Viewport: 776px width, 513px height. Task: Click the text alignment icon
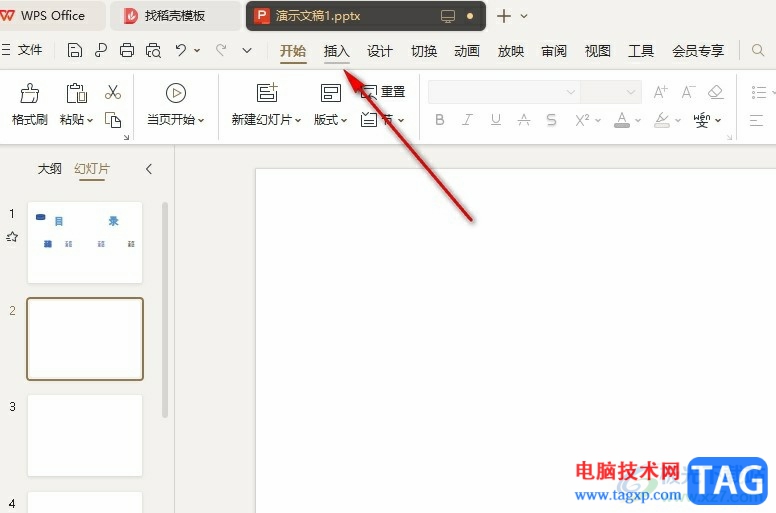pyautogui.click(x=756, y=120)
